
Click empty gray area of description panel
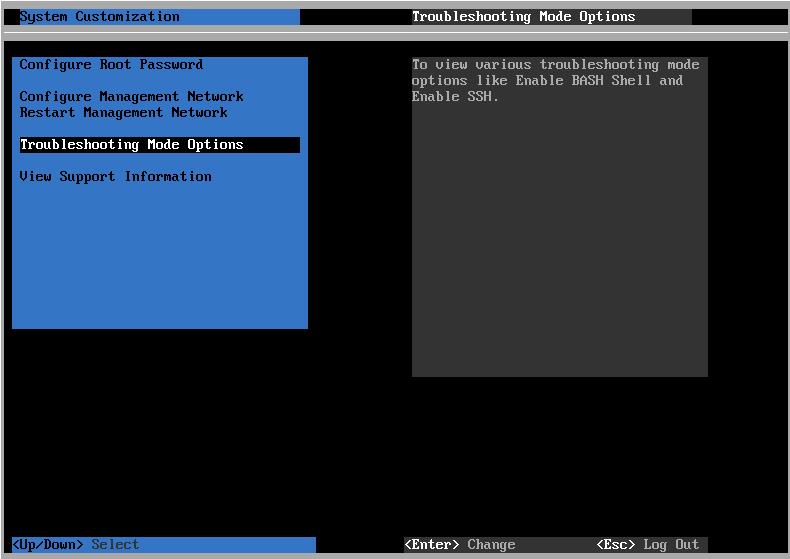point(560,250)
